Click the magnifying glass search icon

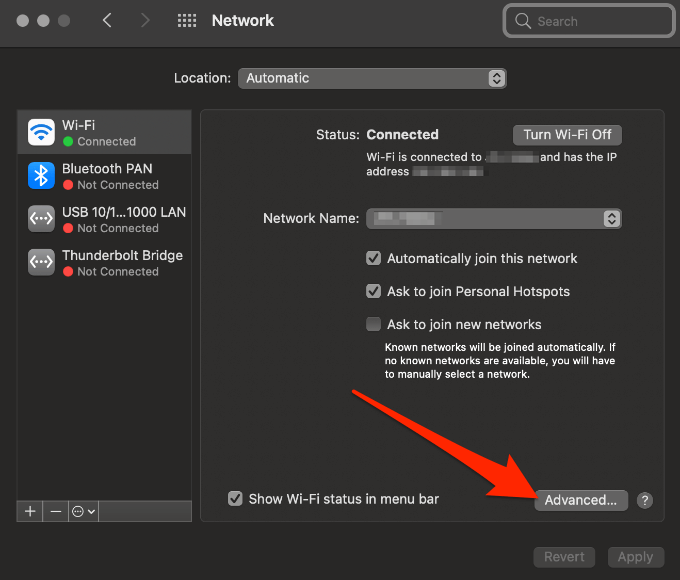[x=523, y=21]
